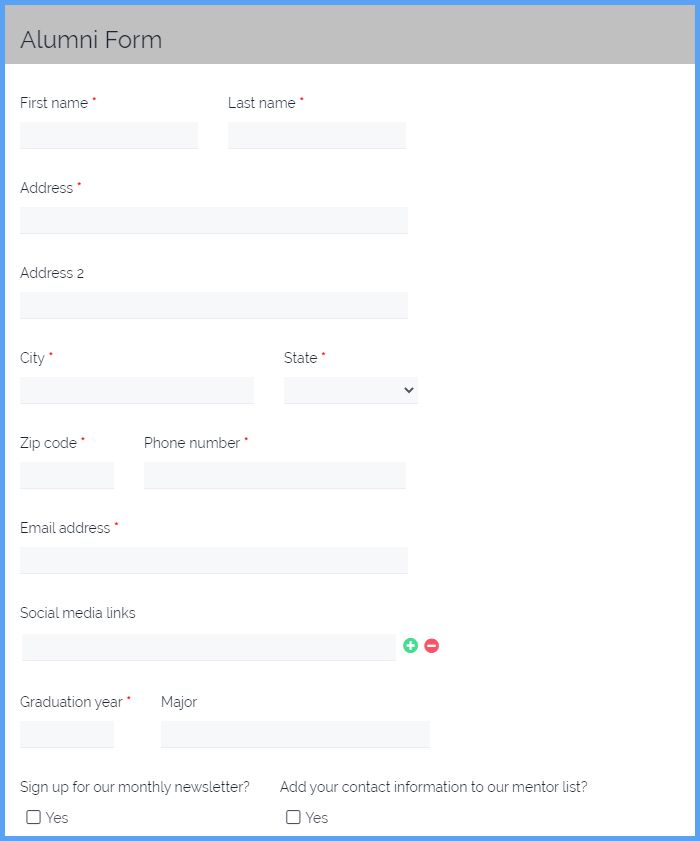Viewport: 700px width, 841px height.
Task: Click the First name input field
Action: click(x=109, y=135)
